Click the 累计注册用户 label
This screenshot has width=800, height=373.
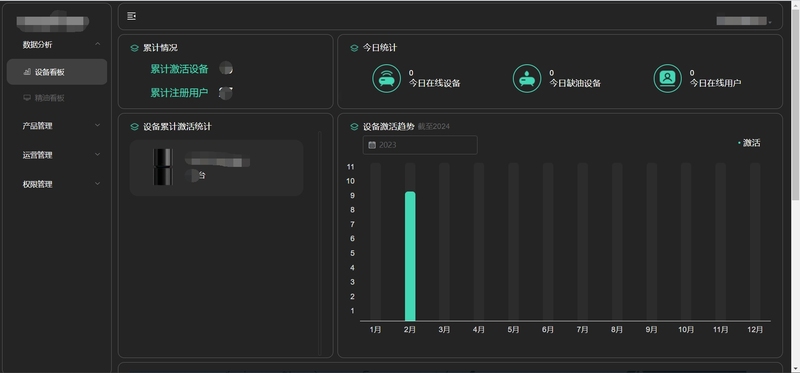click(179, 93)
